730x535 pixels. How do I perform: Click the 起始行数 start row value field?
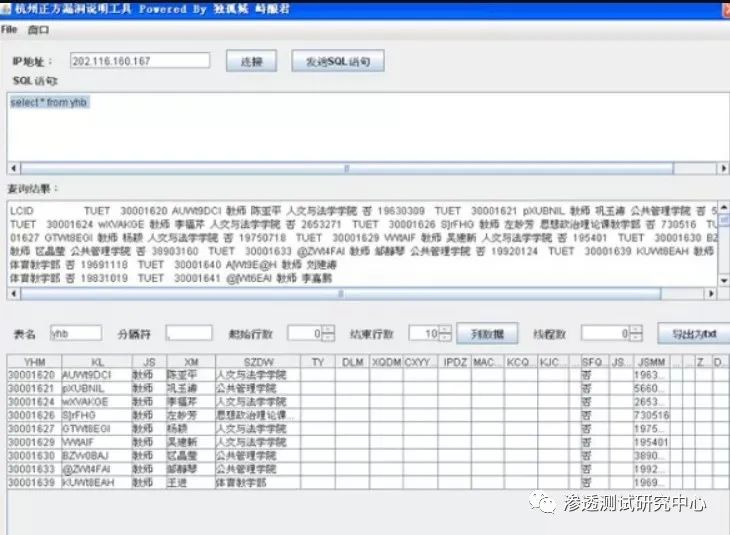click(305, 333)
